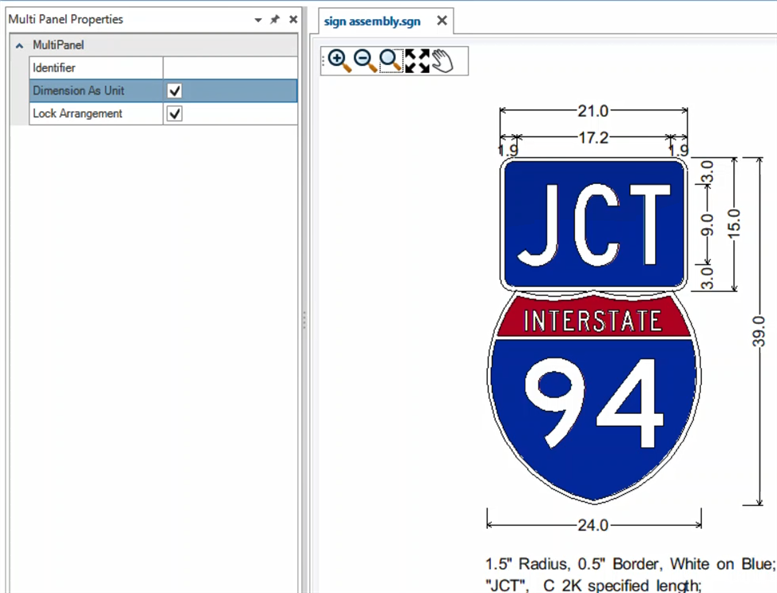Viewport: 777px width, 593px height.
Task: Click the Zoom Extents arrows icon
Action: pos(417,61)
